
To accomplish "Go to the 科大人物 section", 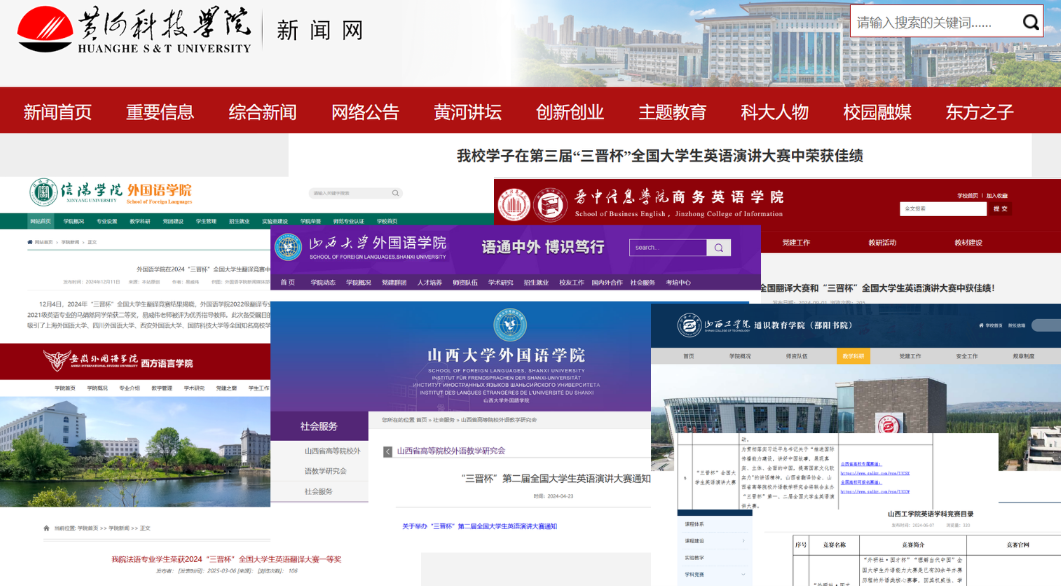I will (775, 112).
